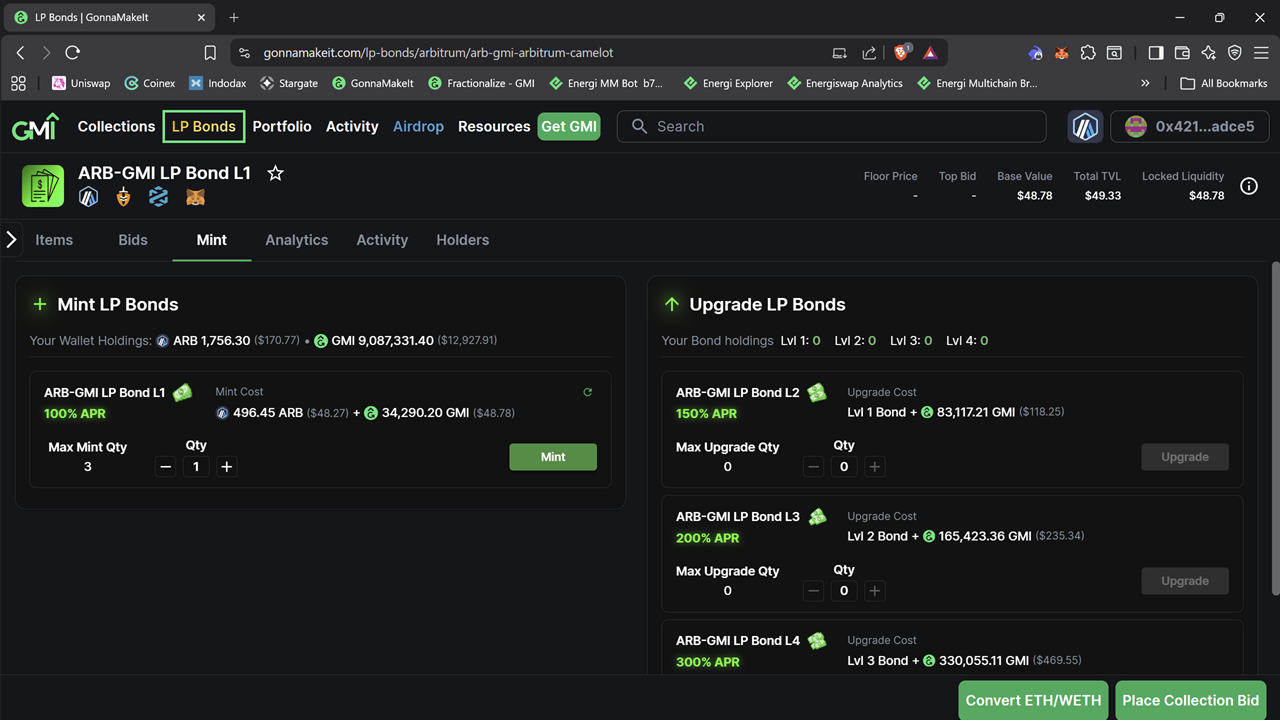This screenshot has width=1280, height=720.
Task: Click the mint cost refresh icon
Action: point(588,392)
